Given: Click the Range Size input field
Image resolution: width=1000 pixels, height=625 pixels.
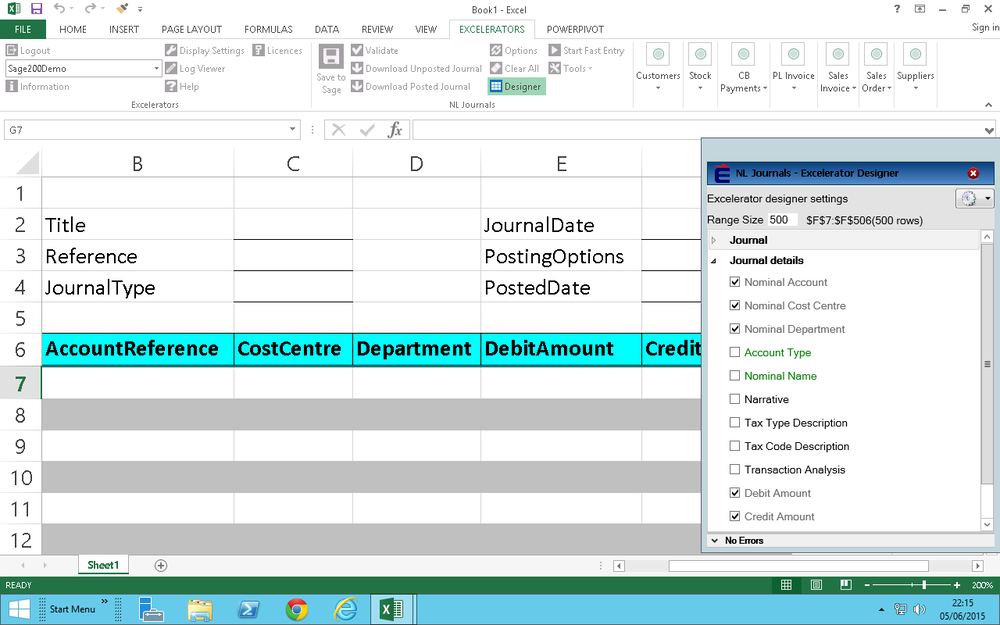Looking at the screenshot, I should pos(782,219).
